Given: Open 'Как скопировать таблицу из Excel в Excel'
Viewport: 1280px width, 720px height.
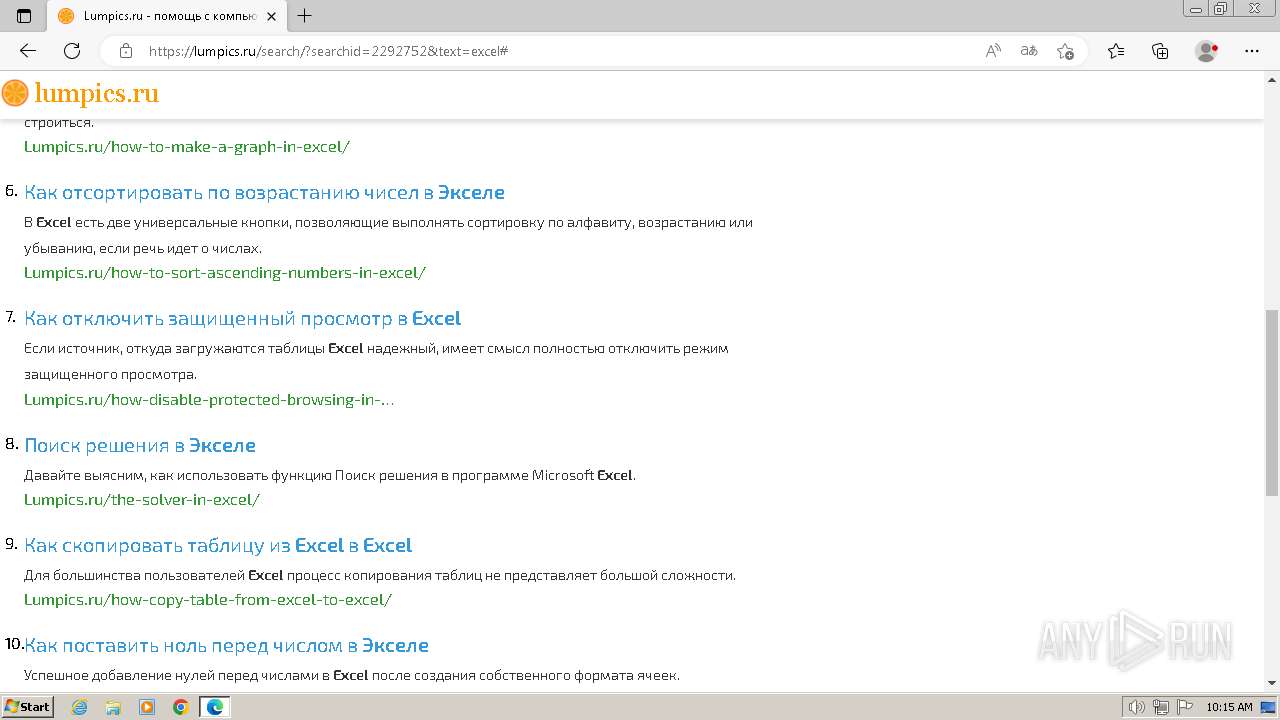Looking at the screenshot, I should coord(218,545).
